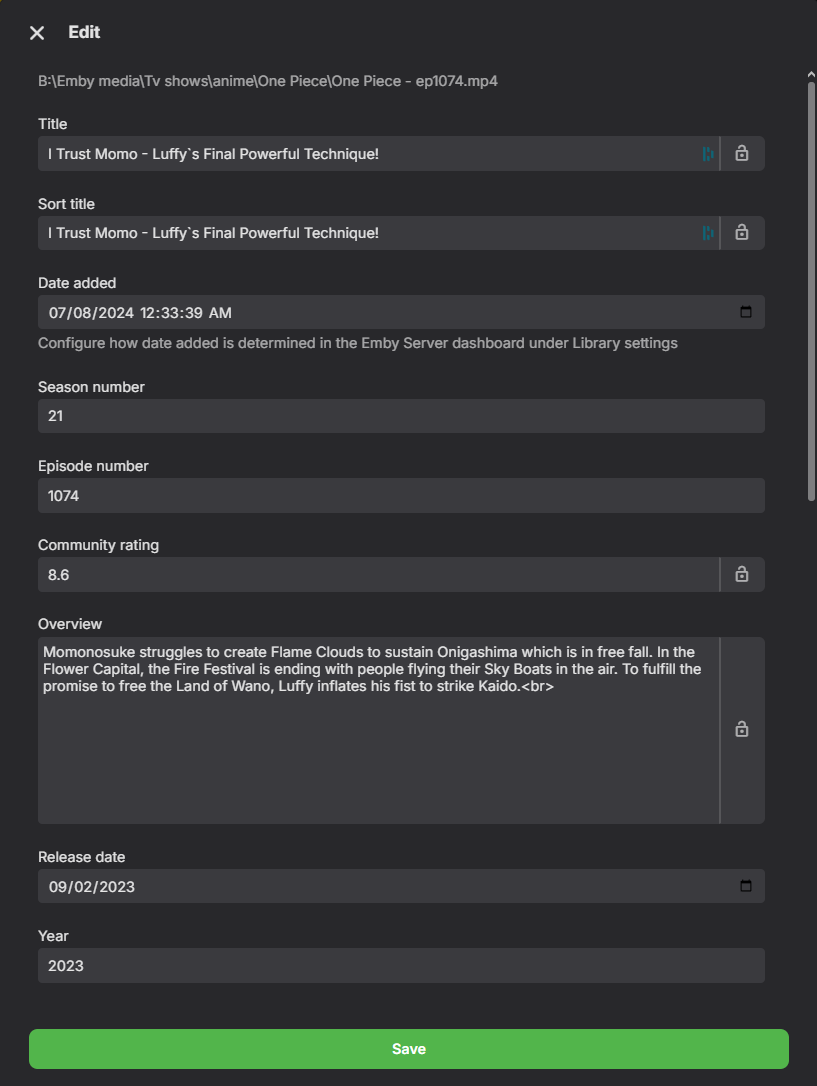Open the Date added calendar picker icon
This screenshot has width=817, height=1086.
tap(746, 312)
